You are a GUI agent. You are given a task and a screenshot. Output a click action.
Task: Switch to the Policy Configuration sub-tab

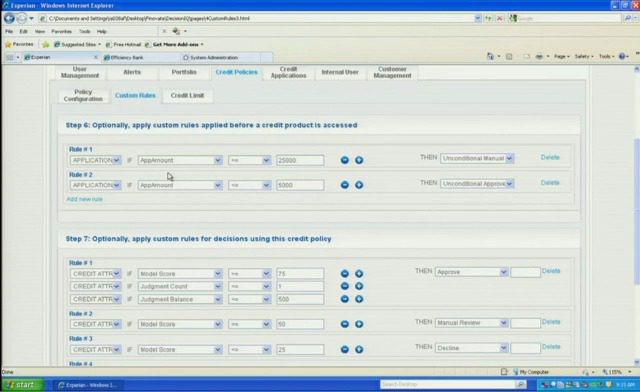click(x=83, y=96)
